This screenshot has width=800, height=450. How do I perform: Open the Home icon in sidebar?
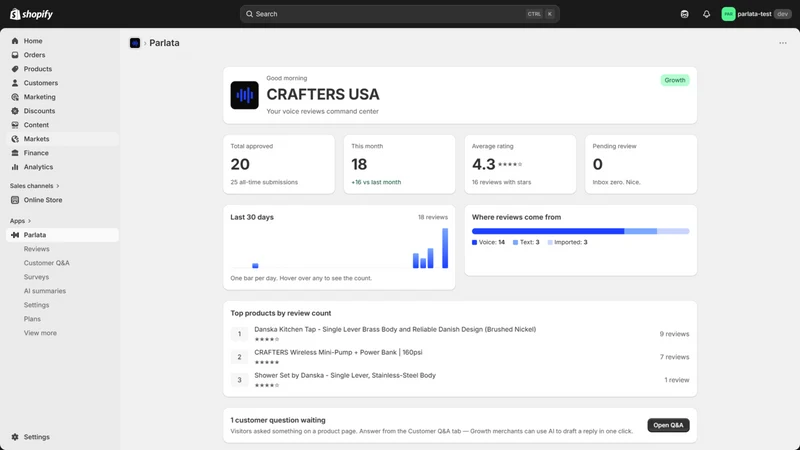pos(15,41)
